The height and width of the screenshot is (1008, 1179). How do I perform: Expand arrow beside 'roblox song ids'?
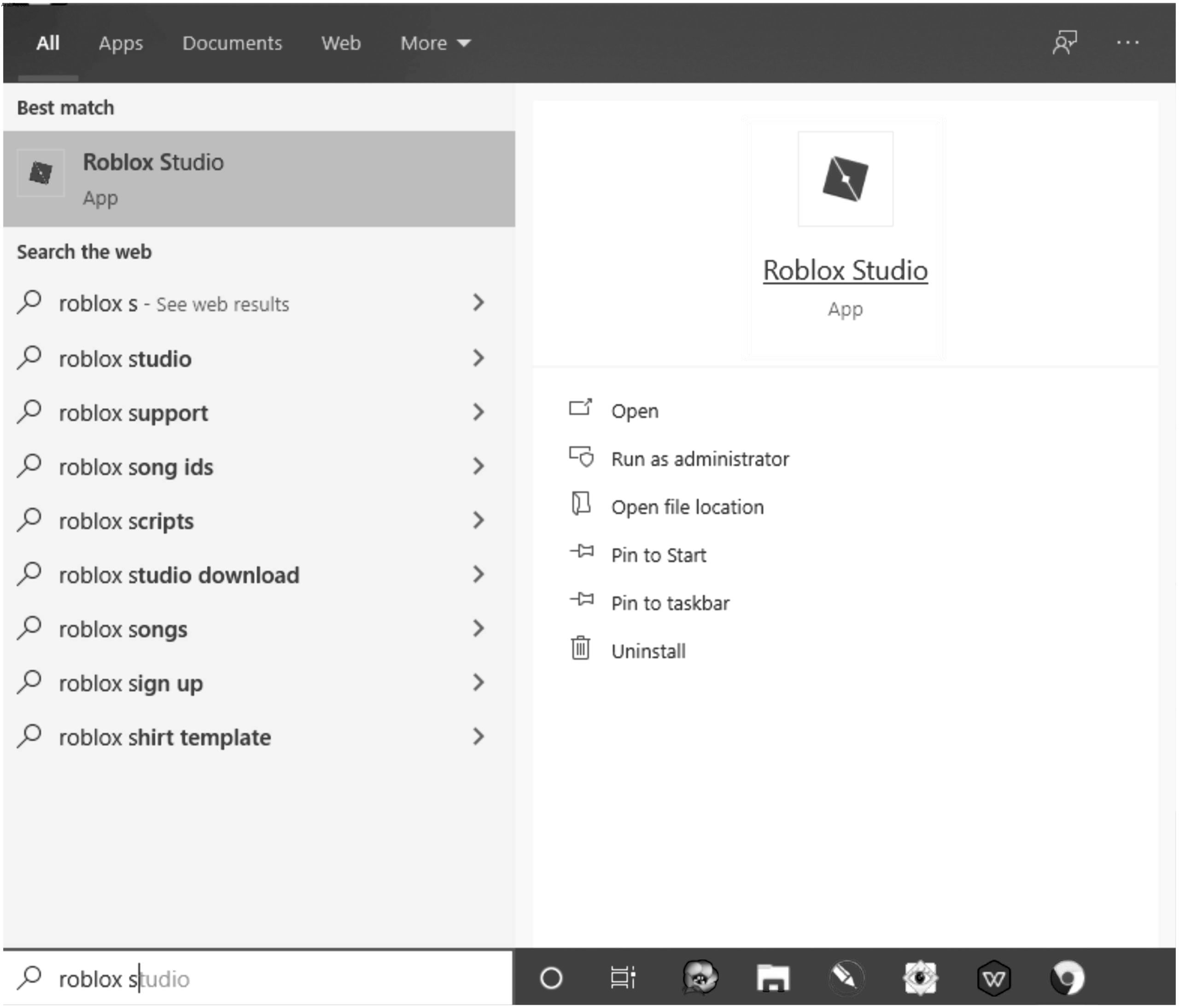pos(479,466)
